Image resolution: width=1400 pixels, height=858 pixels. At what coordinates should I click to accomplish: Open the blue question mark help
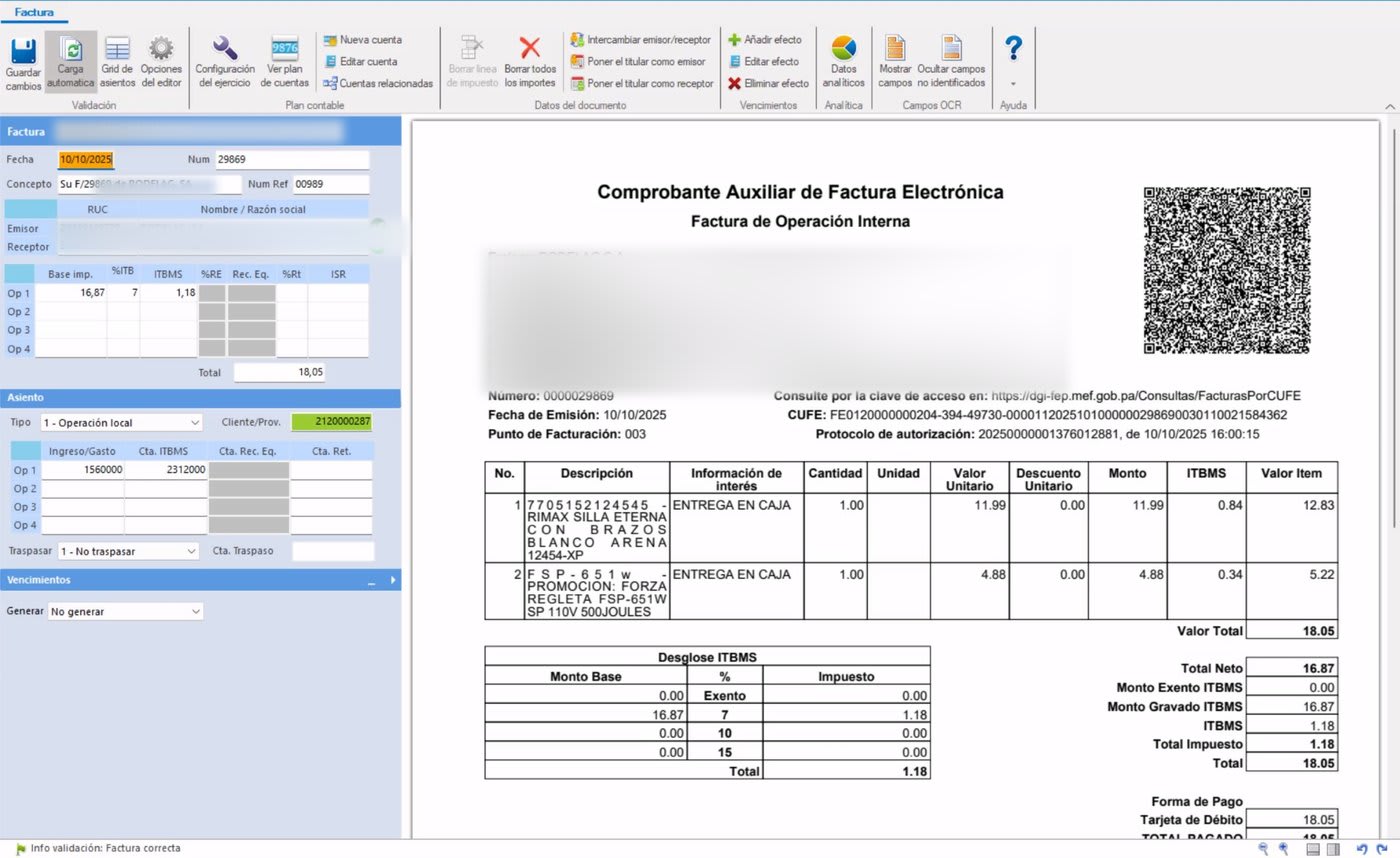pos(1014,48)
